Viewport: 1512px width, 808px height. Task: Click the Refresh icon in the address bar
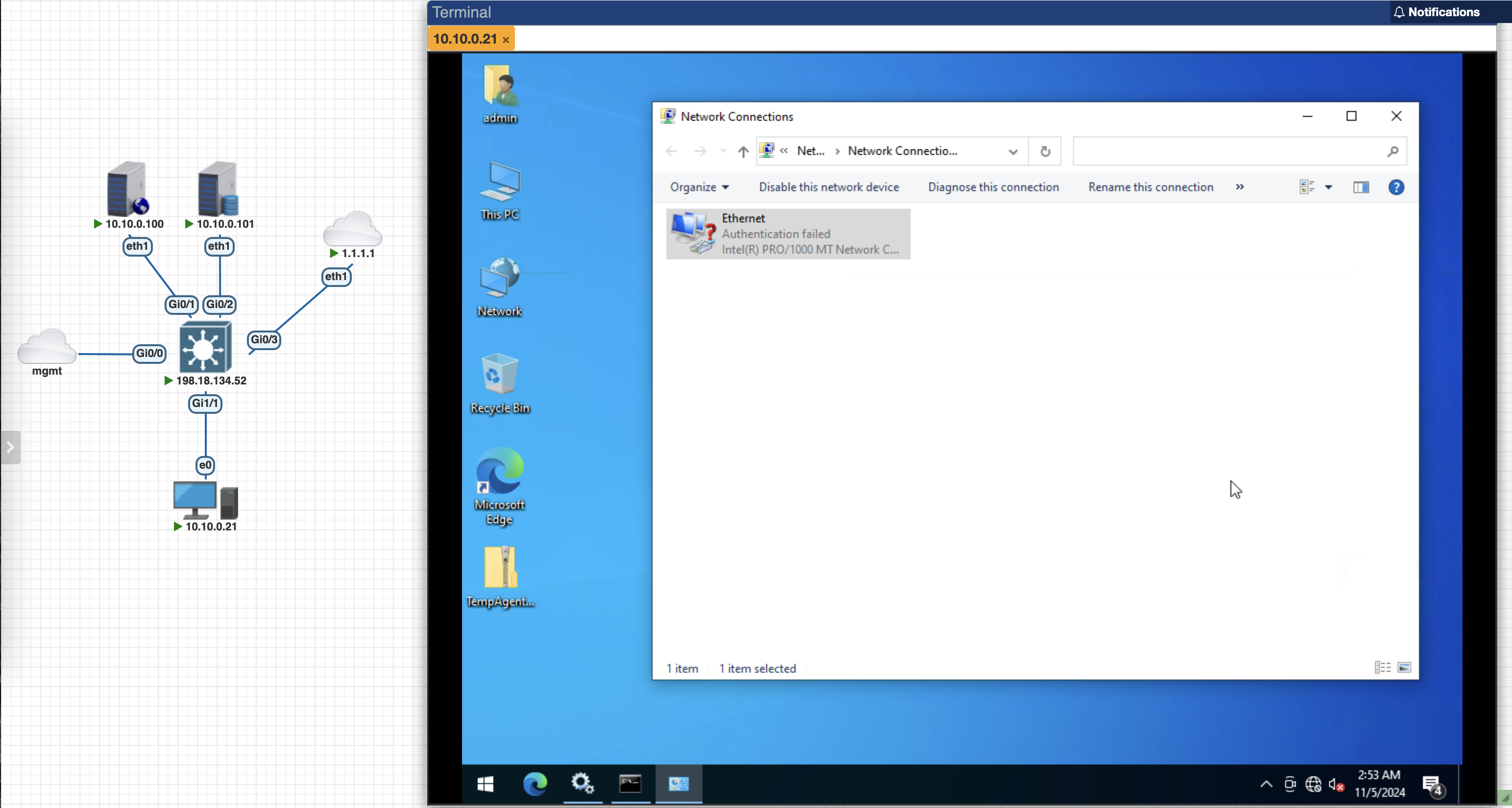tap(1045, 151)
